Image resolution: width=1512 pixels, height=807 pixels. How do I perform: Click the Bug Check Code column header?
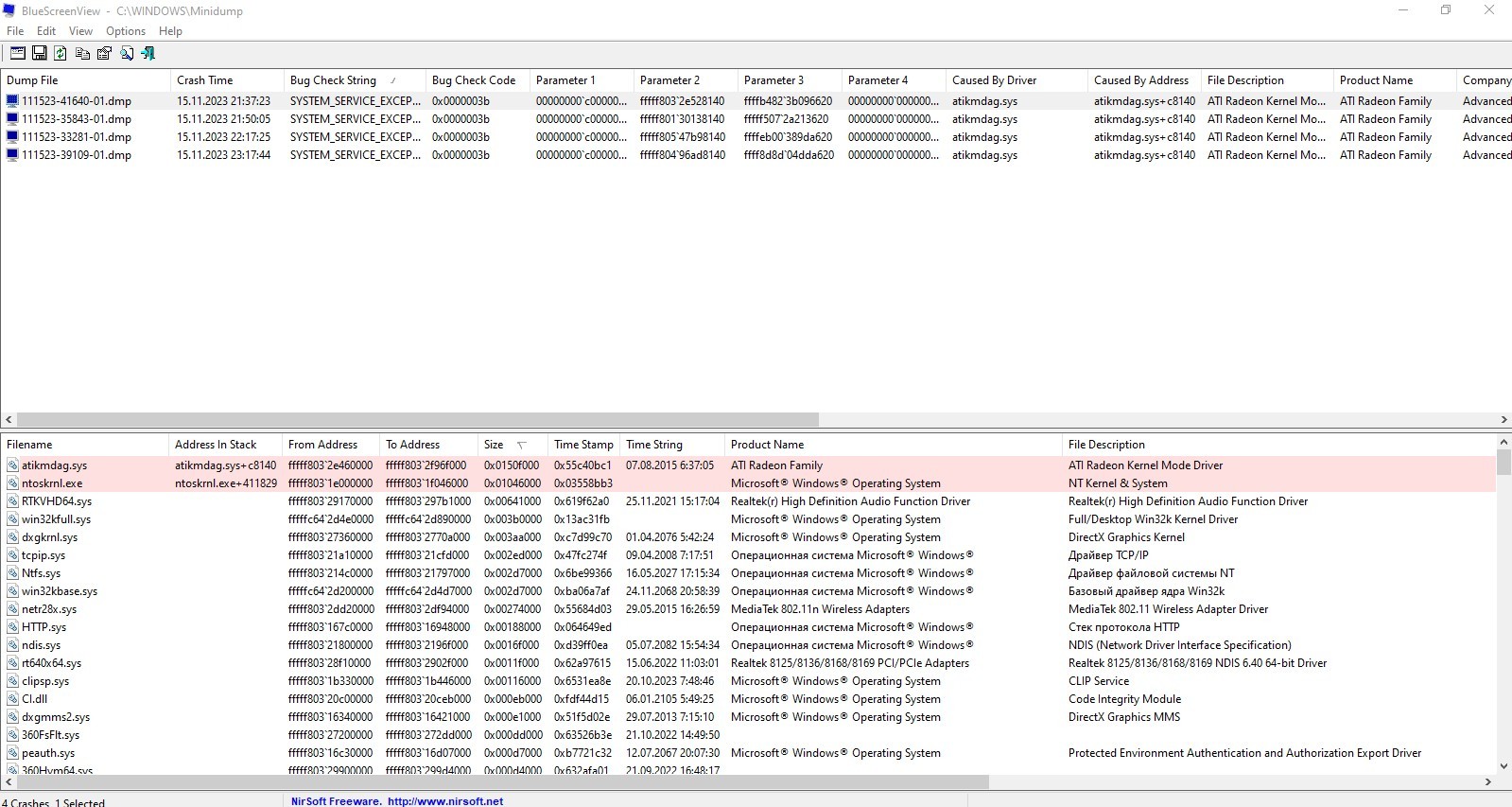pyautogui.click(x=478, y=80)
